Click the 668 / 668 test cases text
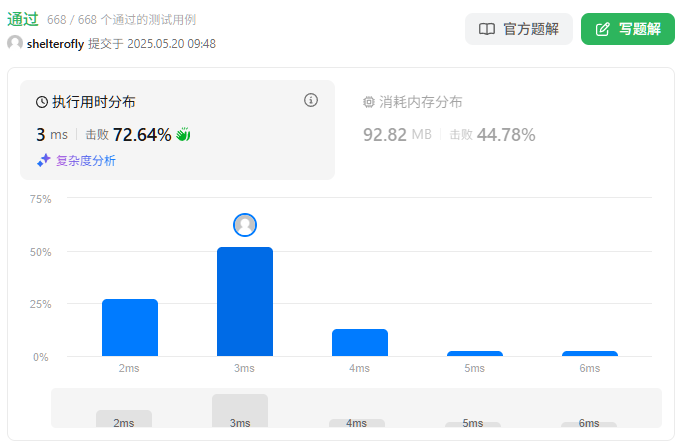The height and width of the screenshot is (446, 681). pyautogui.click(x=122, y=20)
